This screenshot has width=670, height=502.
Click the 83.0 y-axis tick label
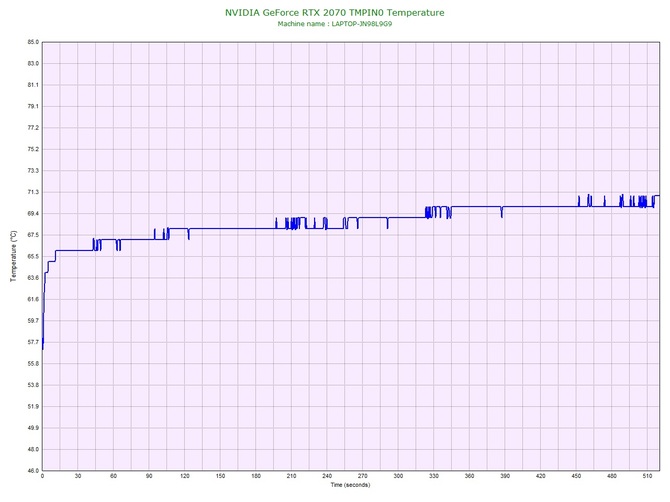[x=33, y=63]
